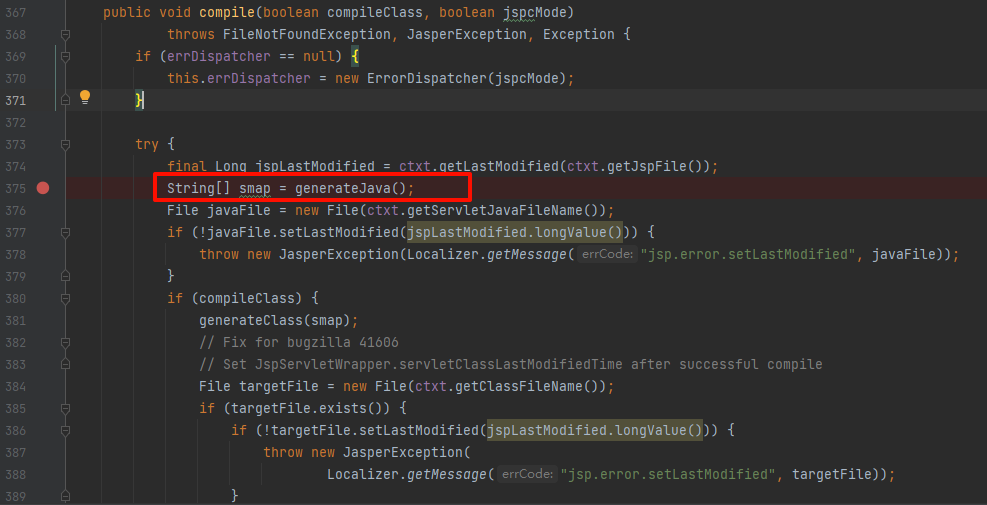
Task: Collapse the errDispatcher if-block at line 369
Action: coord(66,56)
